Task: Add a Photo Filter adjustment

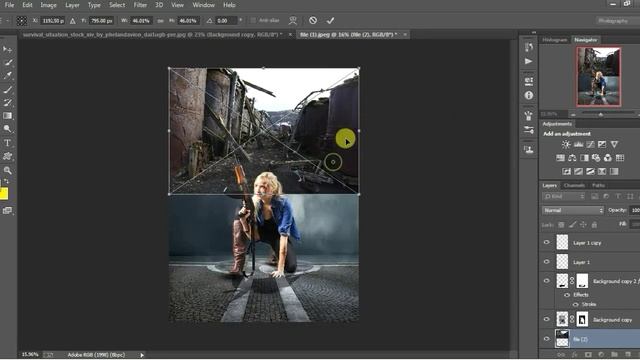Action: [x=596, y=158]
